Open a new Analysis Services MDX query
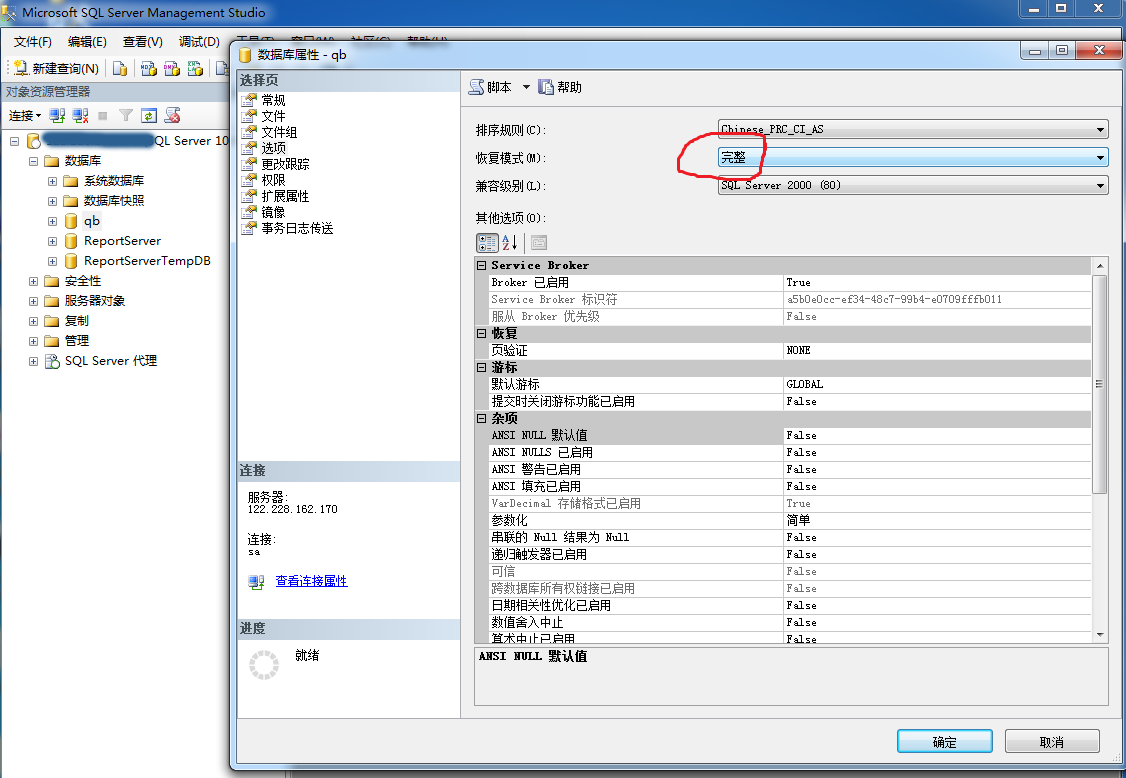Image resolution: width=1126 pixels, height=778 pixels. (x=149, y=68)
